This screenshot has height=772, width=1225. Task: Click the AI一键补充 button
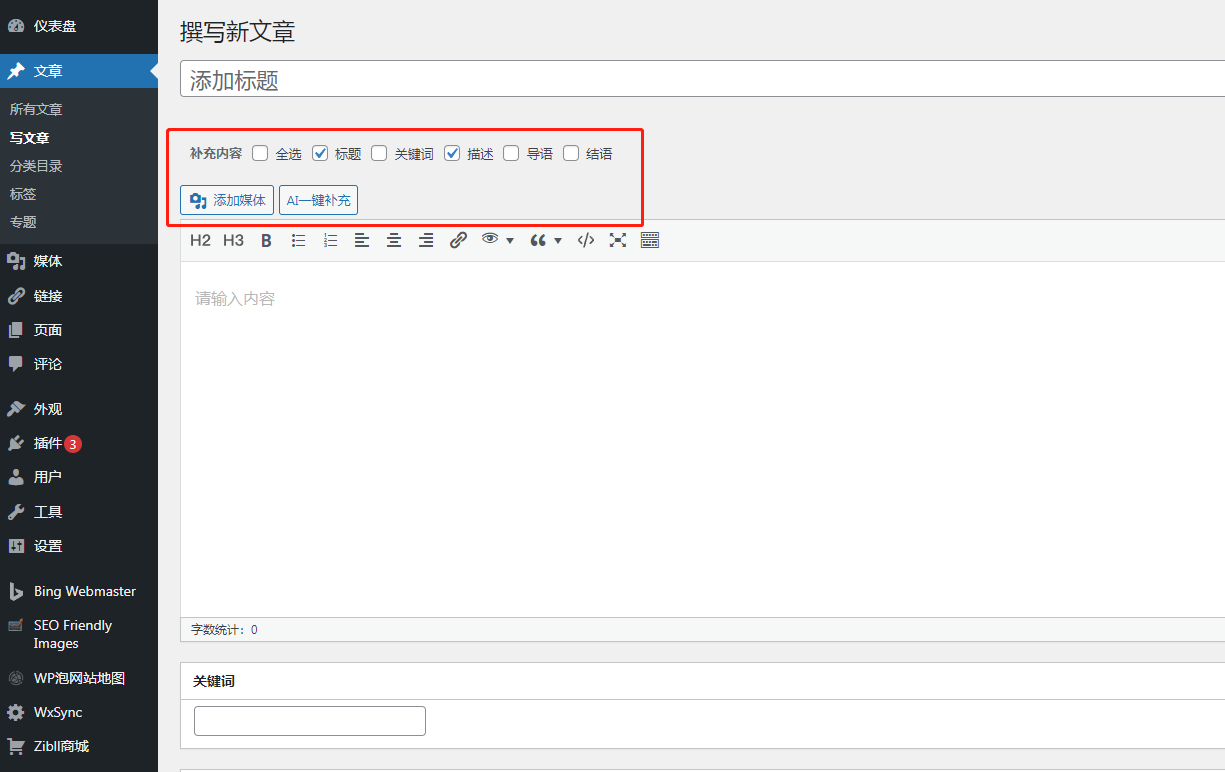click(x=318, y=200)
